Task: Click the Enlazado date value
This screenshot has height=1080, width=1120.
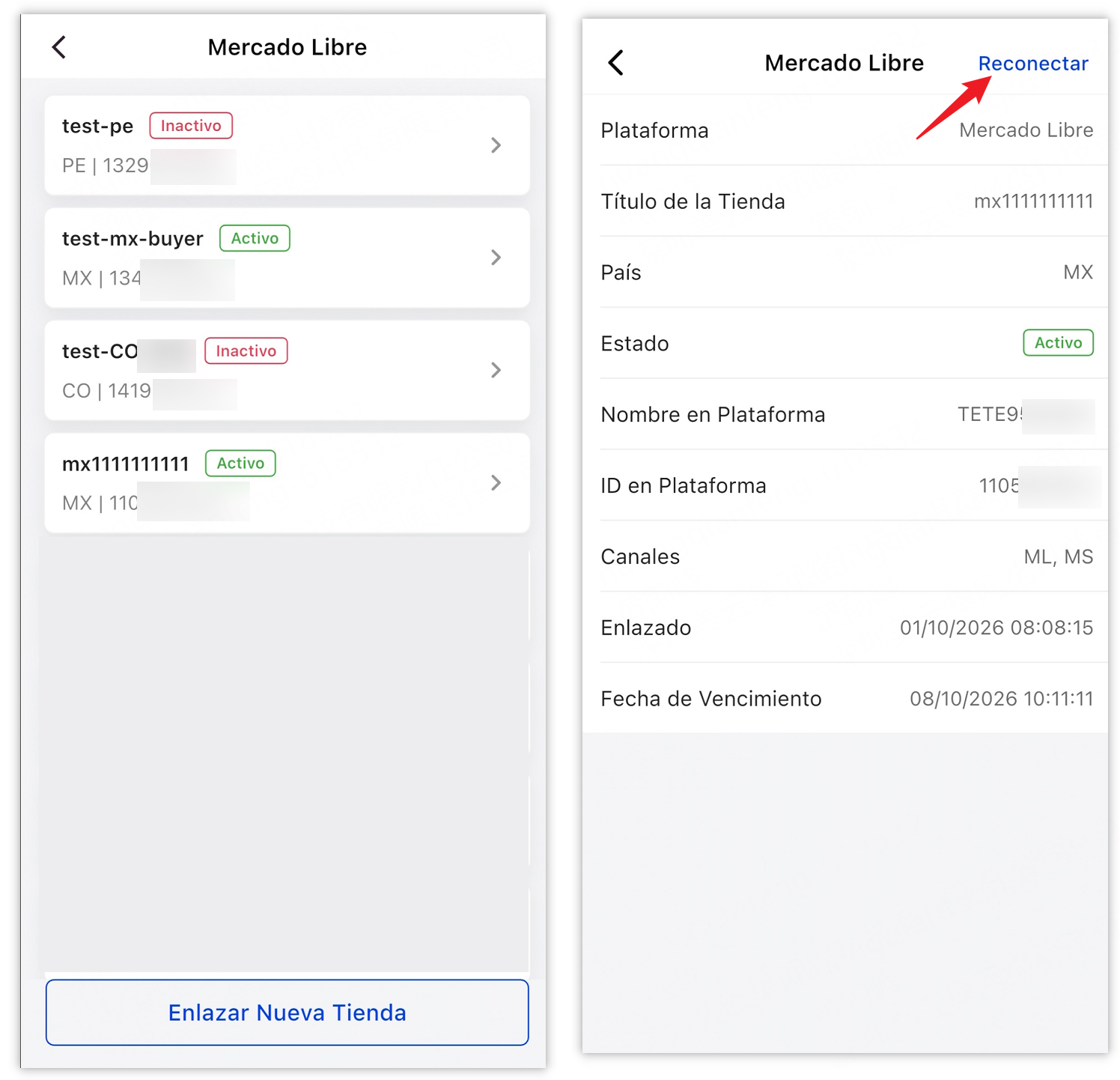Action: click(x=996, y=628)
